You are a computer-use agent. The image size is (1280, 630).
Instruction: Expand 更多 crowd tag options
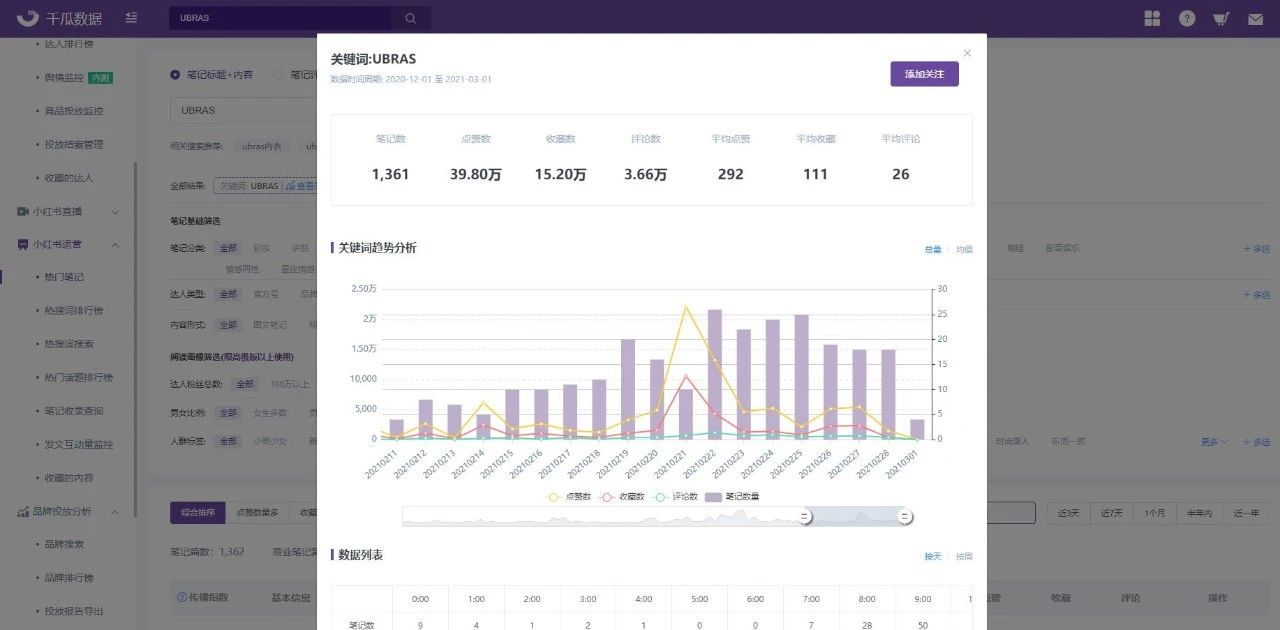pyautogui.click(x=1213, y=441)
